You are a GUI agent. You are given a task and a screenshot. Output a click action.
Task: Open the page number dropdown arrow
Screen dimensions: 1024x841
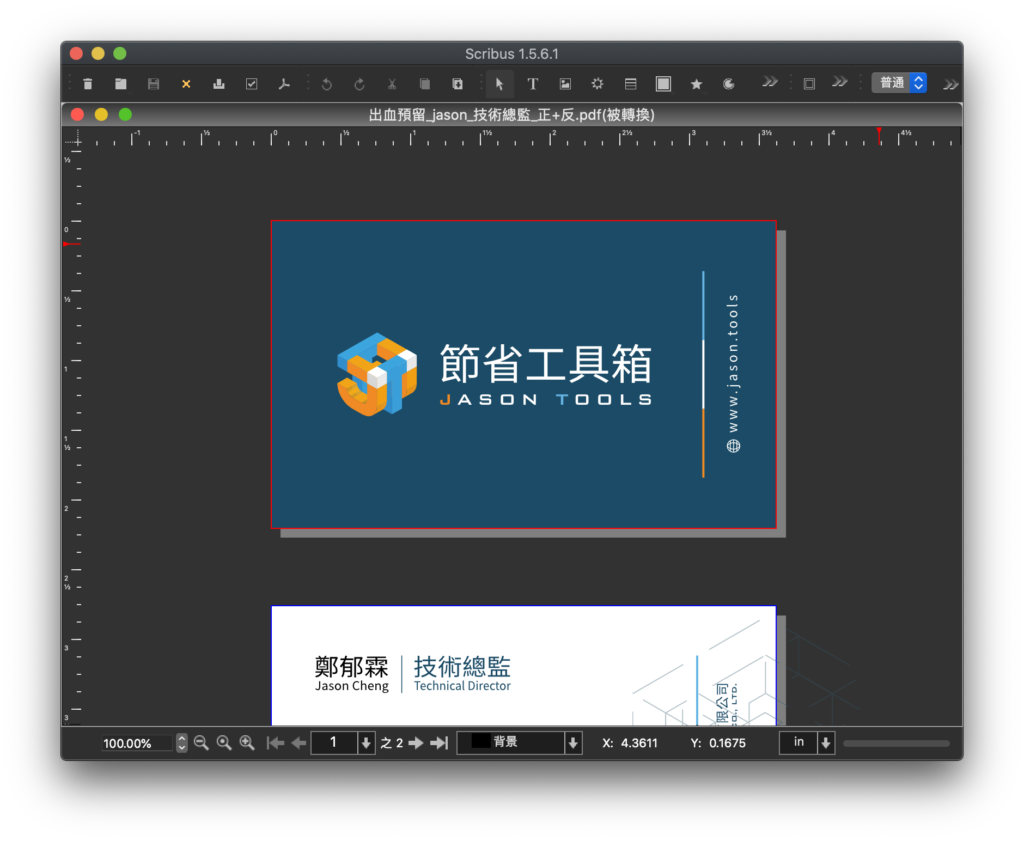tap(366, 743)
